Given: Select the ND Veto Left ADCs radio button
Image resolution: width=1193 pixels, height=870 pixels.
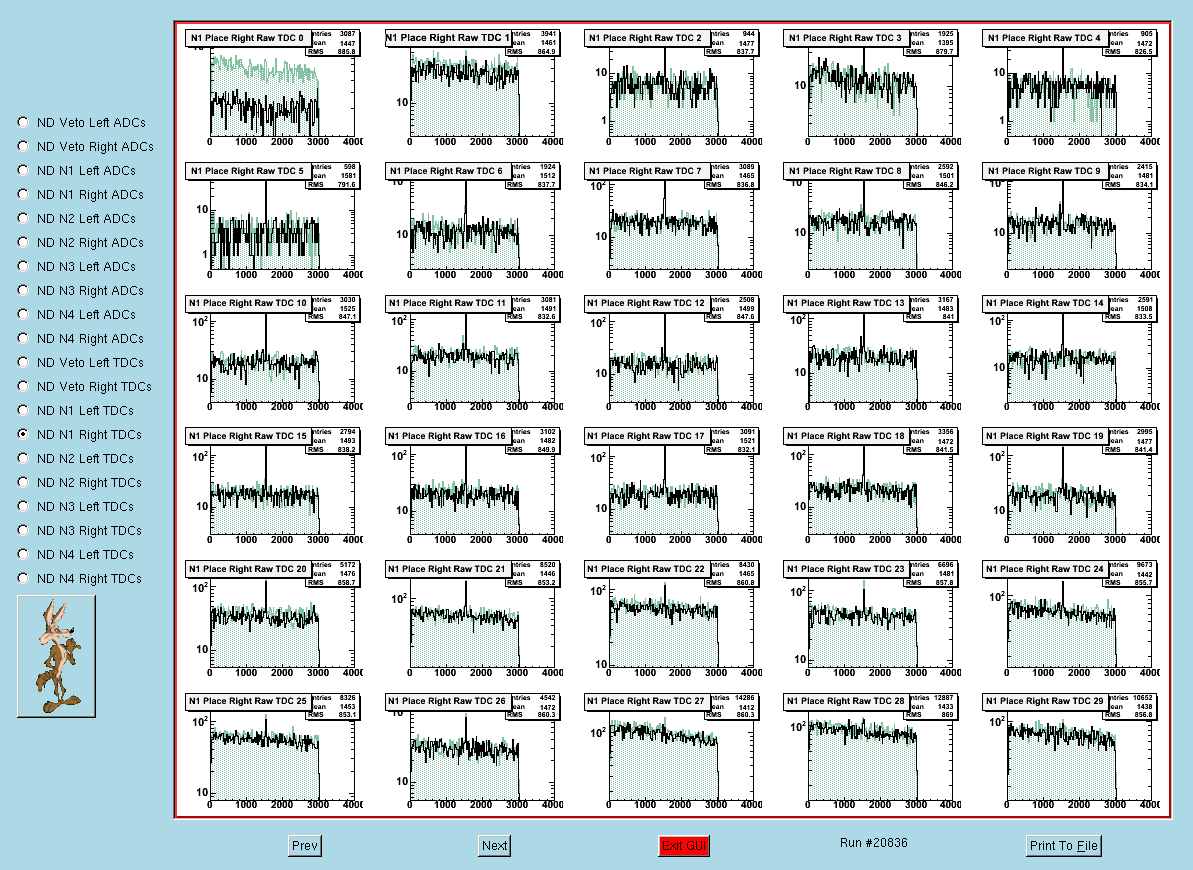Looking at the screenshot, I should [23, 122].
